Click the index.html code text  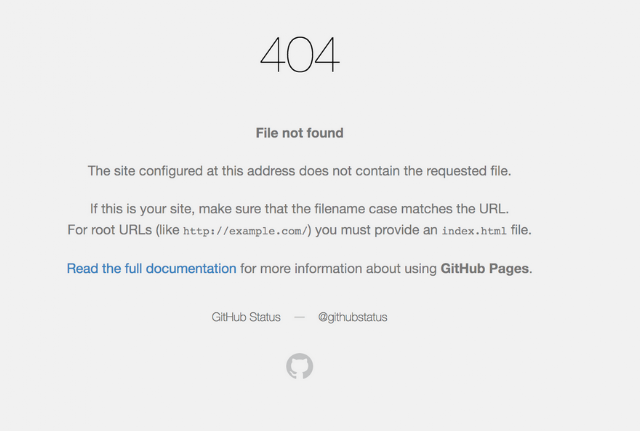[x=474, y=231]
